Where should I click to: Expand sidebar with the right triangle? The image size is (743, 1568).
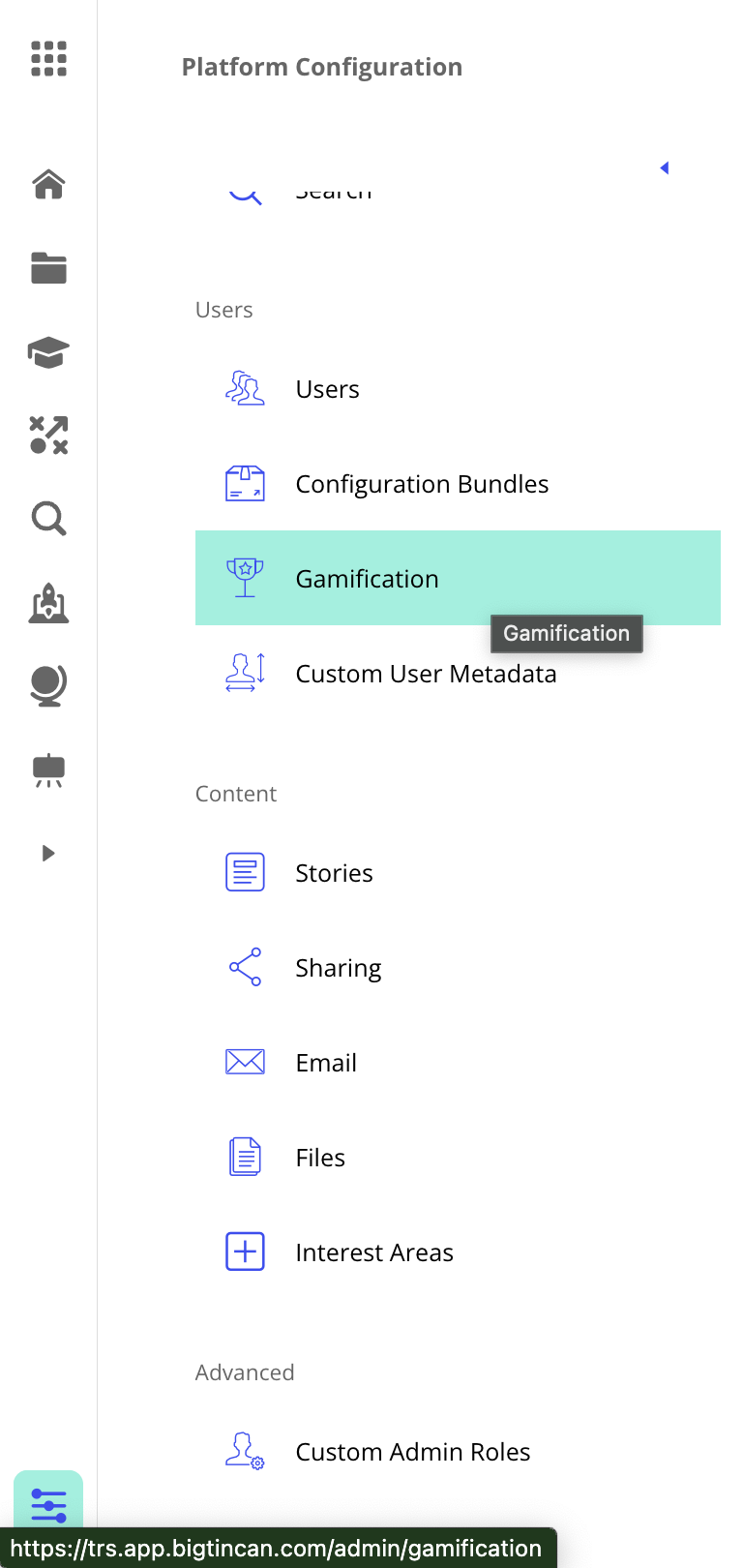48,853
